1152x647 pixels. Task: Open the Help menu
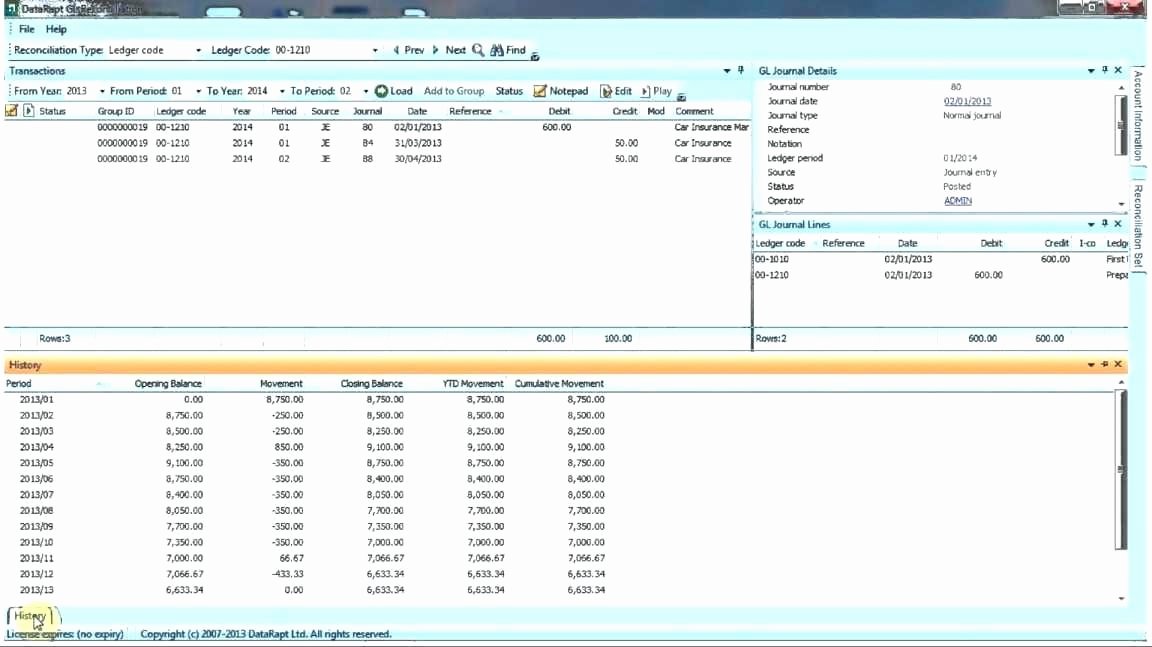click(56, 29)
